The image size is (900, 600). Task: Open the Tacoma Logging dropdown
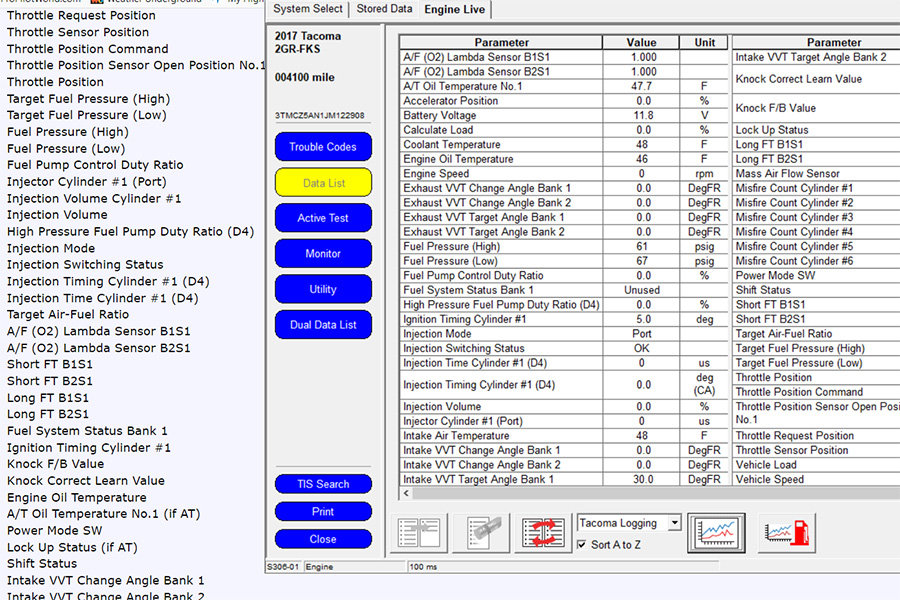[x=674, y=522]
